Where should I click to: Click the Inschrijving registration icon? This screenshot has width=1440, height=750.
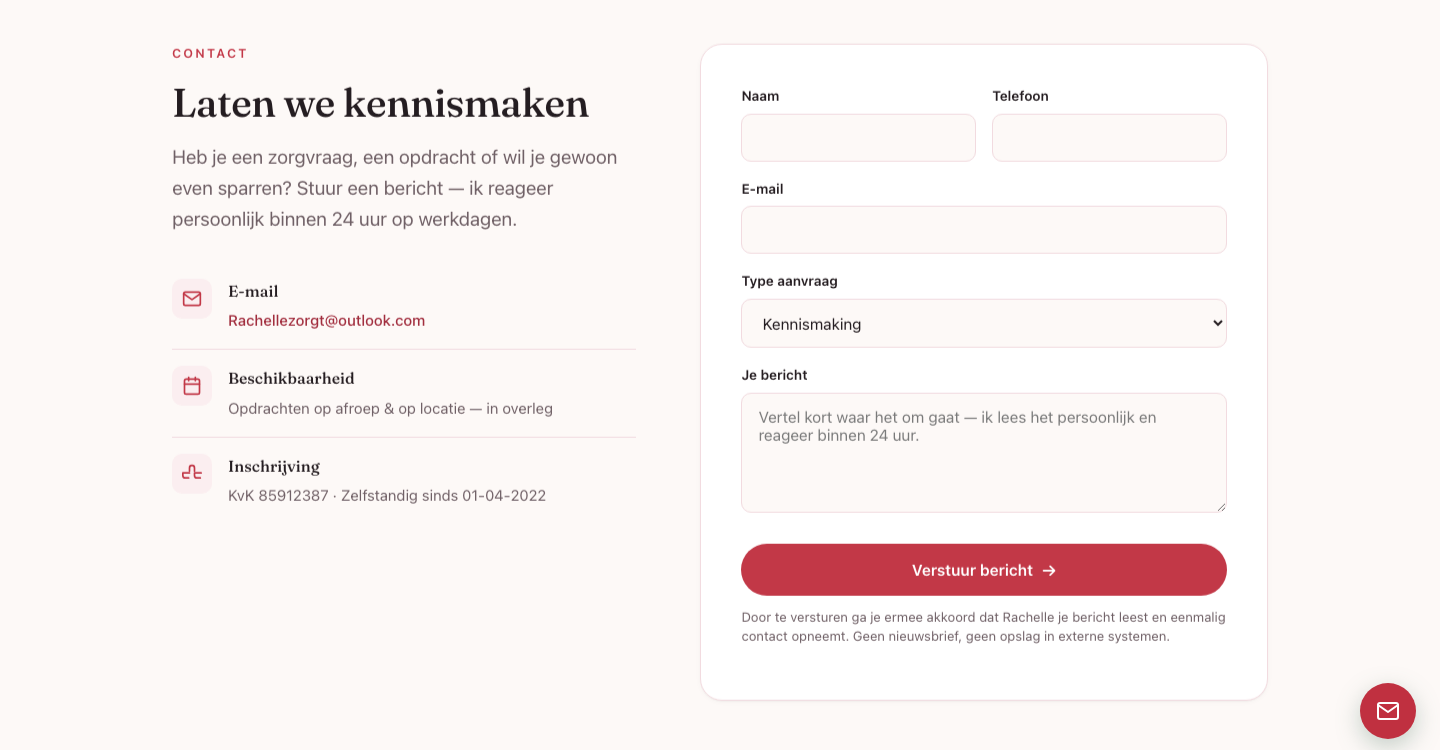click(192, 474)
